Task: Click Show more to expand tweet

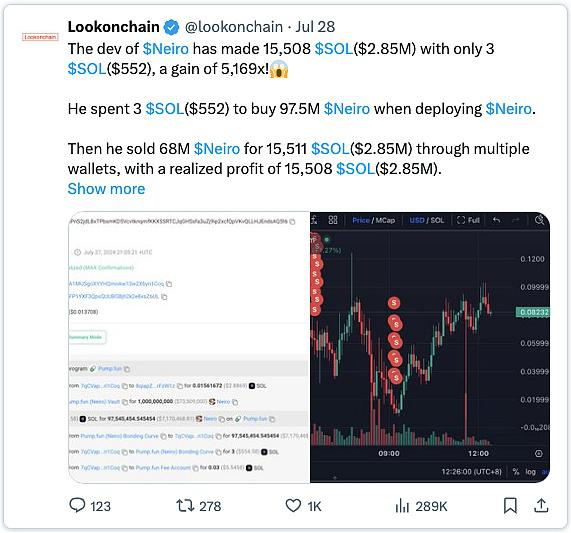Action: pyautogui.click(x=106, y=189)
